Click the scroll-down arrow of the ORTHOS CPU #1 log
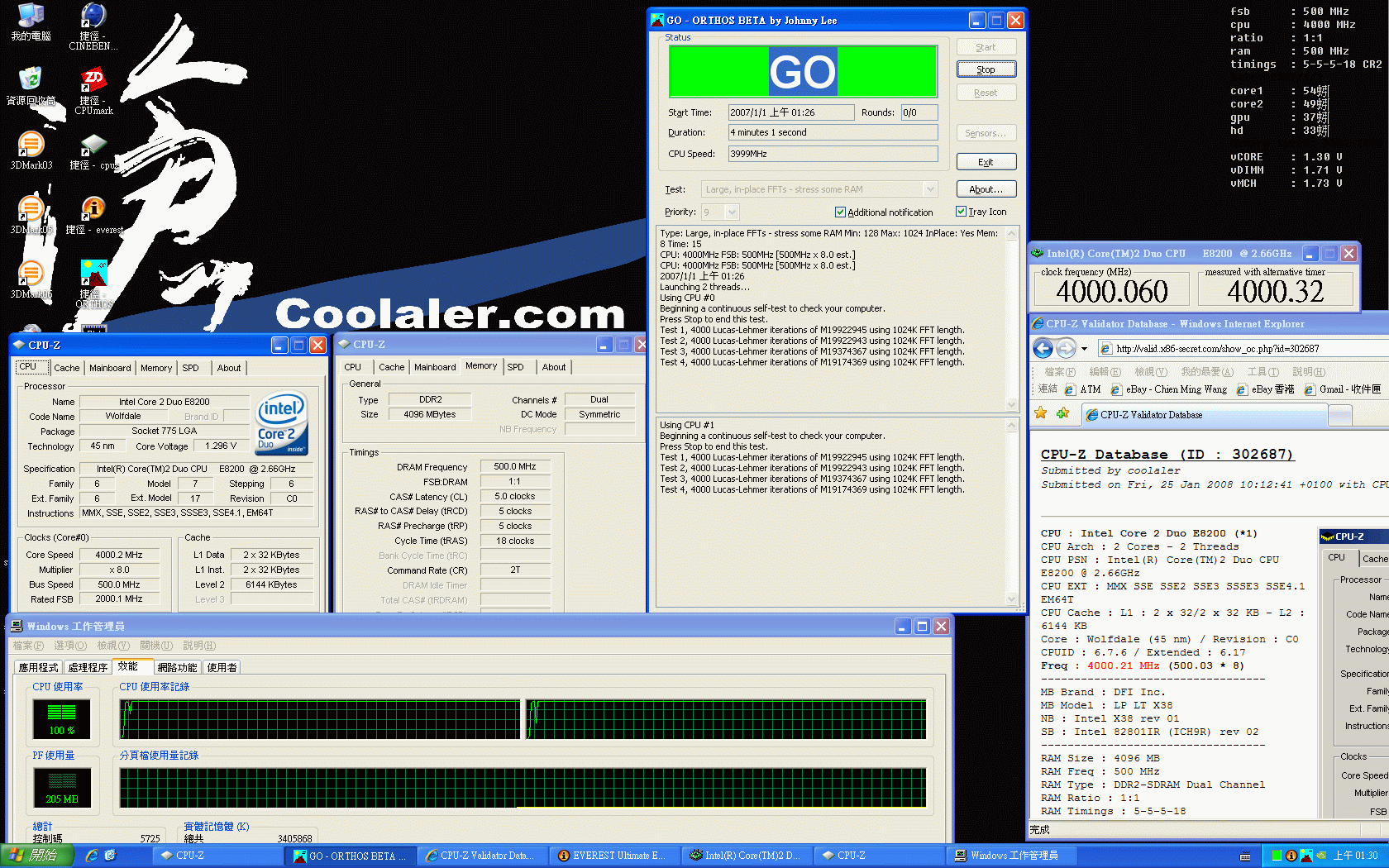Screen dimensions: 1389x868 (1012, 599)
